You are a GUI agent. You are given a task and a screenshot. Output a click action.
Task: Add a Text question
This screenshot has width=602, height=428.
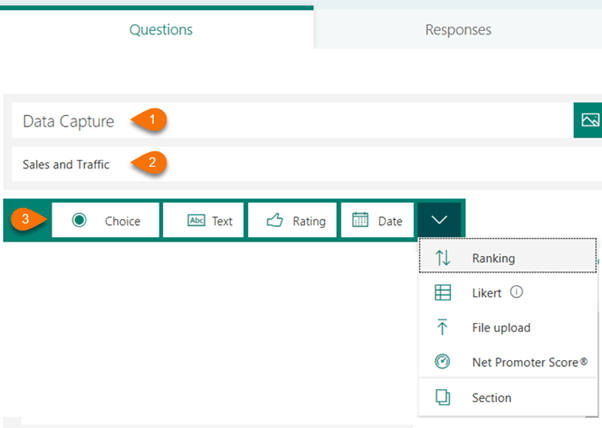[203, 220]
